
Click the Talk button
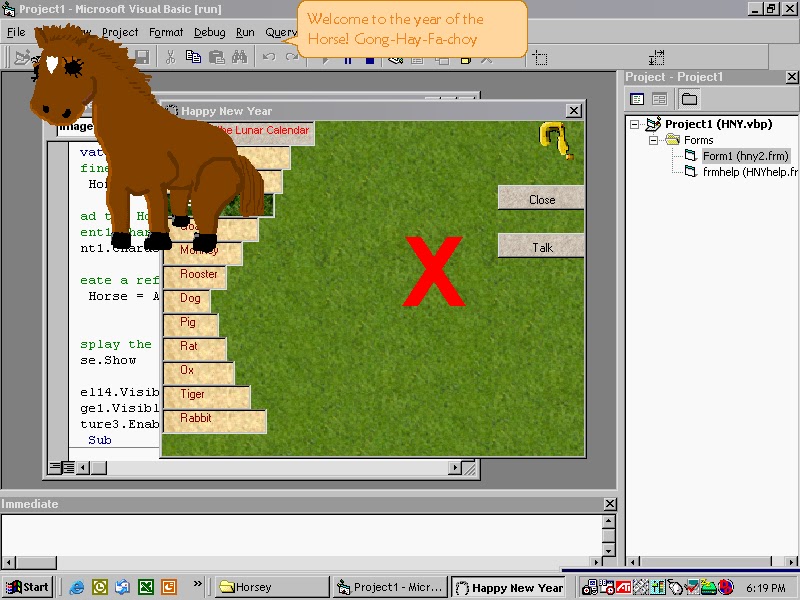(541, 246)
